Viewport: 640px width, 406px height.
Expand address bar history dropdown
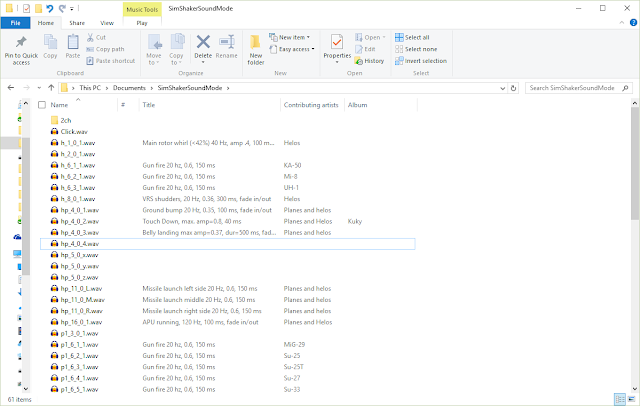tap(502, 88)
